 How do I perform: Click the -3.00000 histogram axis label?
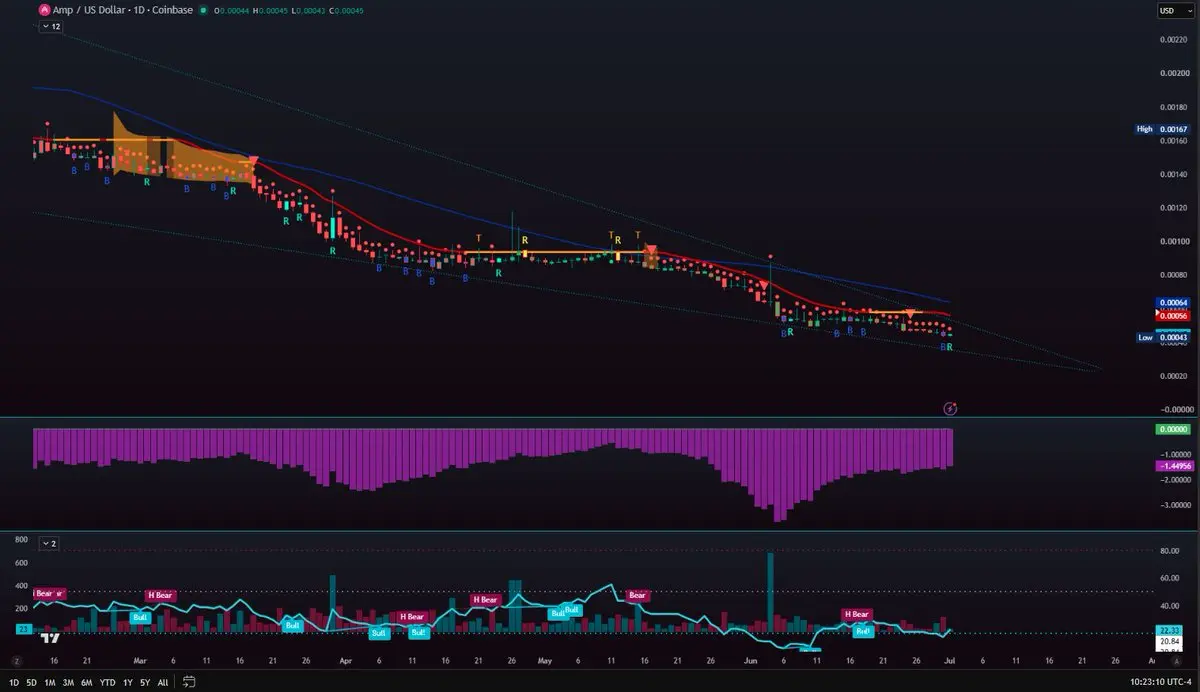(x=1174, y=505)
